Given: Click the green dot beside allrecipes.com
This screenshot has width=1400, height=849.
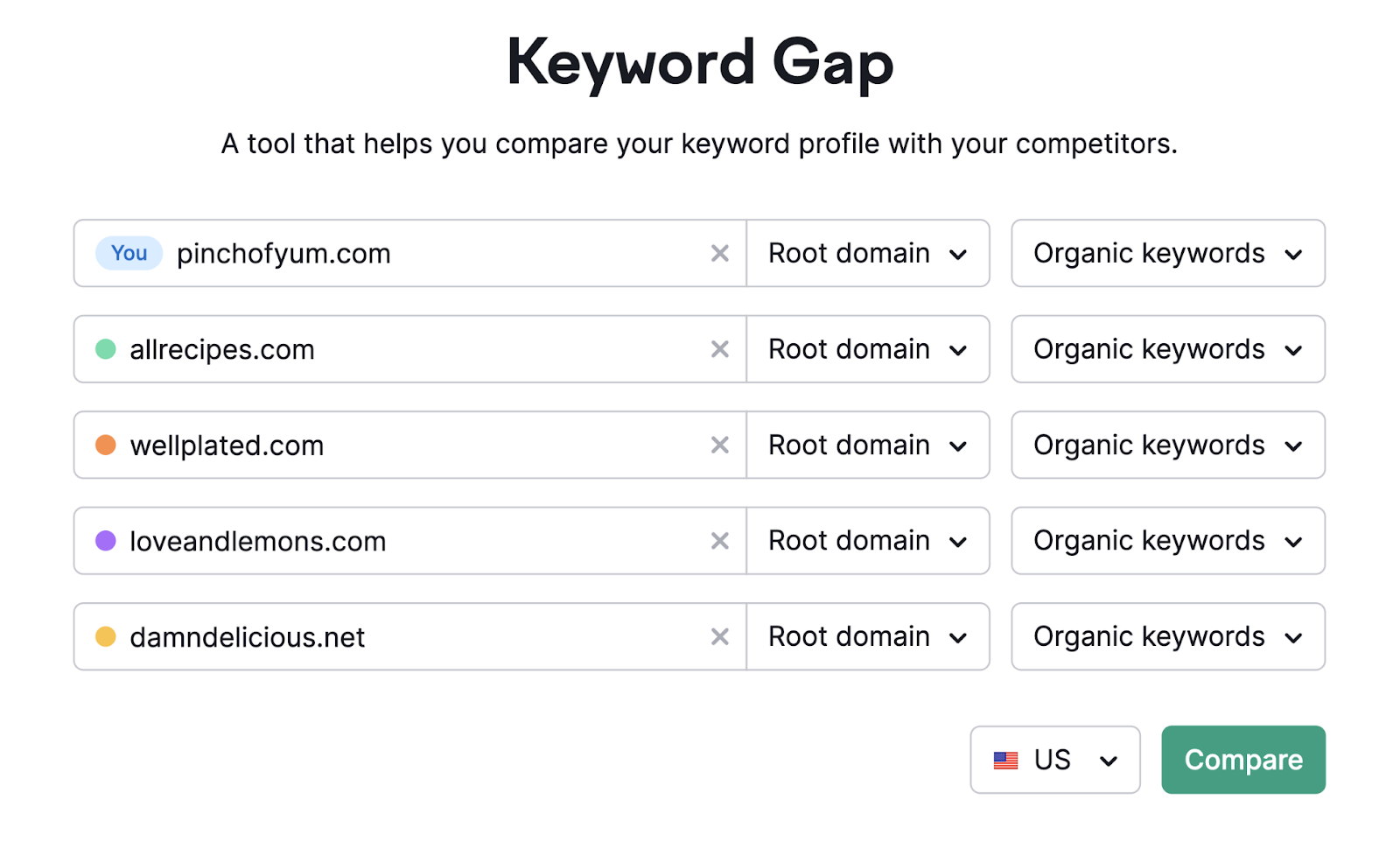Looking at the screenshot, I should (106, 349).
